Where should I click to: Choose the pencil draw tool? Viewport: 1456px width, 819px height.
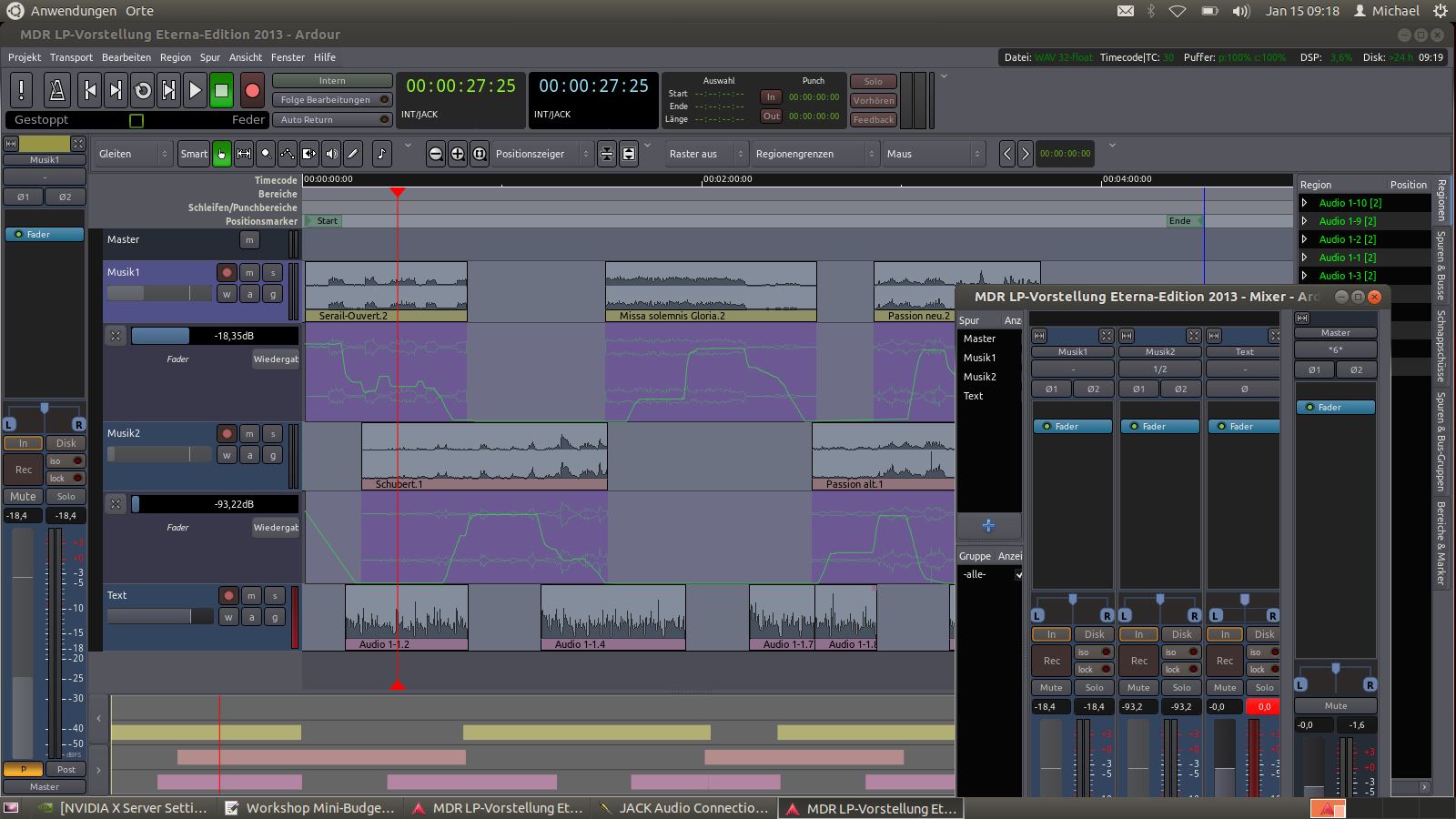[353, 154]
